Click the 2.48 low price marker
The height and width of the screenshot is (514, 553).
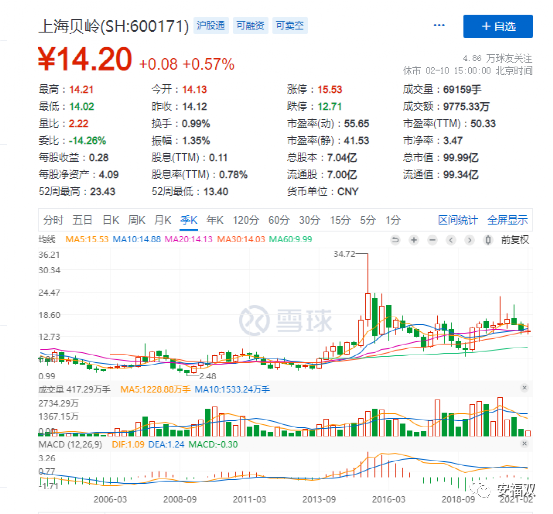[208, 376]
